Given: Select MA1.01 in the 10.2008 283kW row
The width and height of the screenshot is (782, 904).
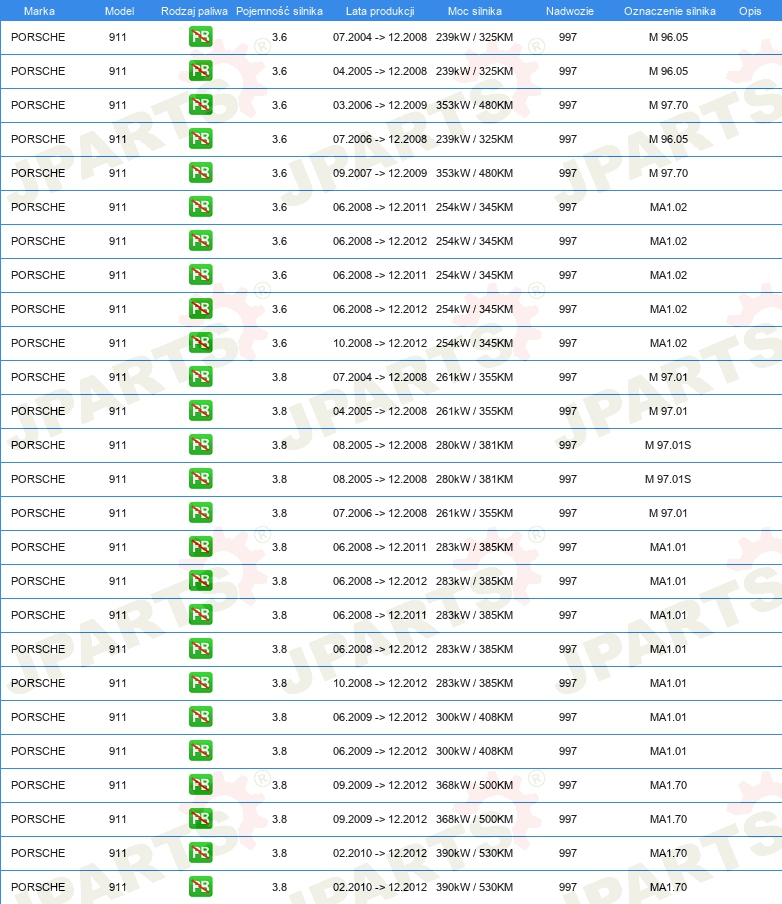Looking at the screenshot, I should click(668, 683).
